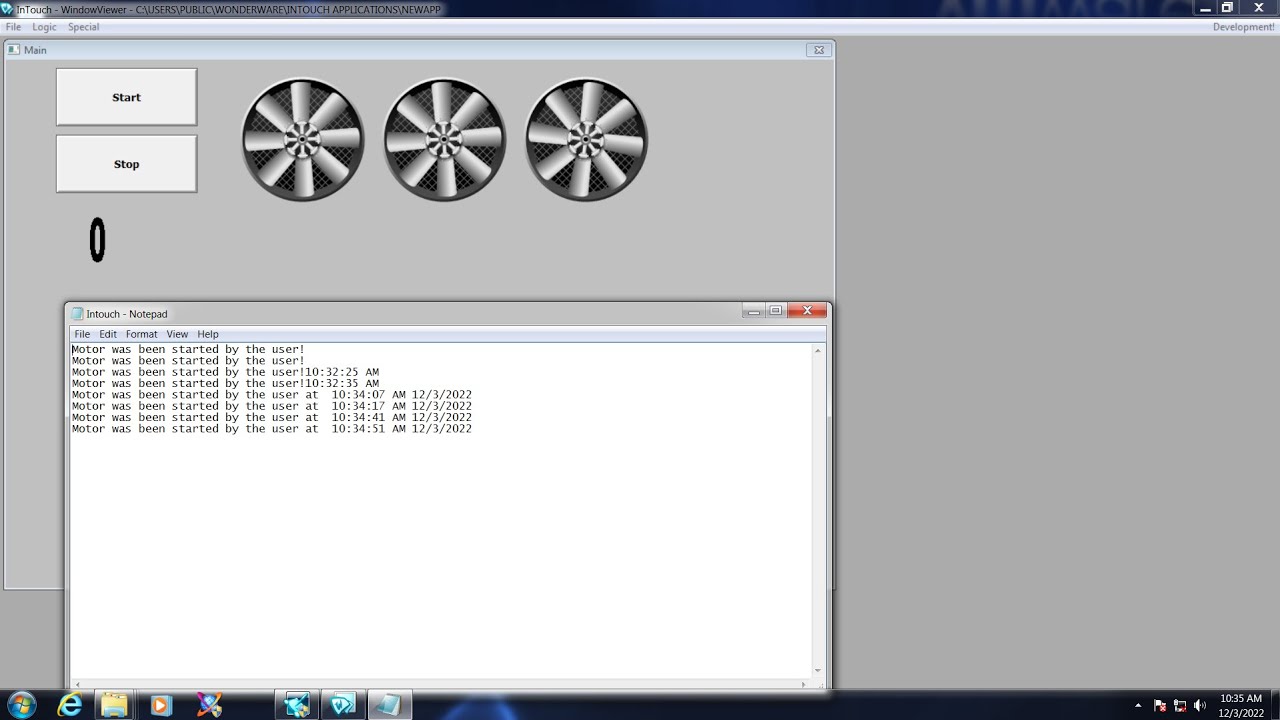Minimize the Intouch Notepad window
The width and height of the screenshot is (1280, 720).
[753, 311]
